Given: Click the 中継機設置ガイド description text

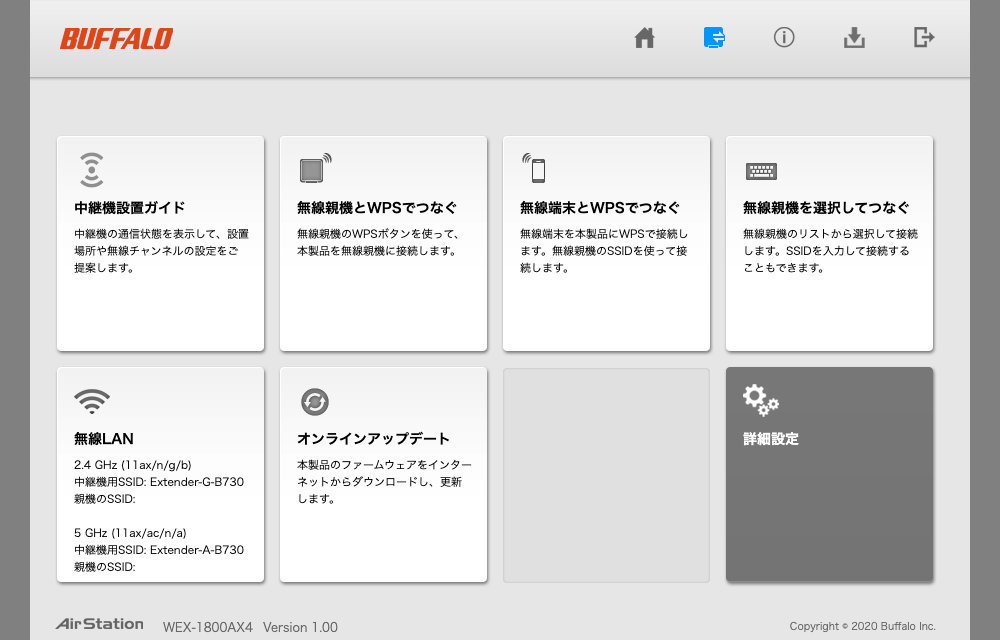Looking at the screenshot, I should (161, 251).
